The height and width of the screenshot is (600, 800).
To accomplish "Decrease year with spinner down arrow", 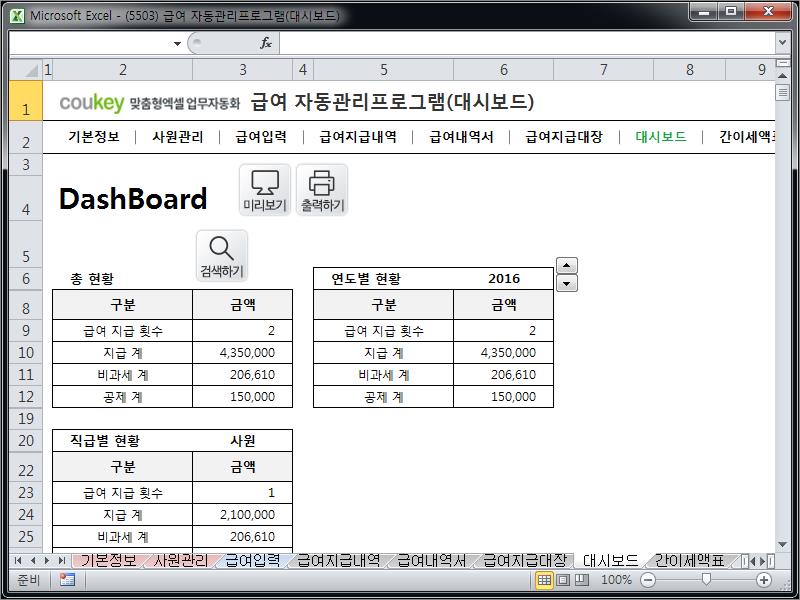I will [567, 283].
